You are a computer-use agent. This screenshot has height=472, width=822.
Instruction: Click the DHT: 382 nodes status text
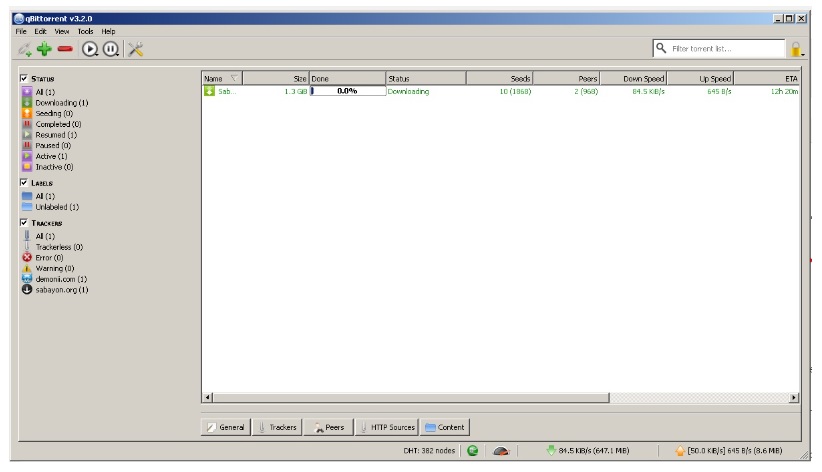[429, 450]
